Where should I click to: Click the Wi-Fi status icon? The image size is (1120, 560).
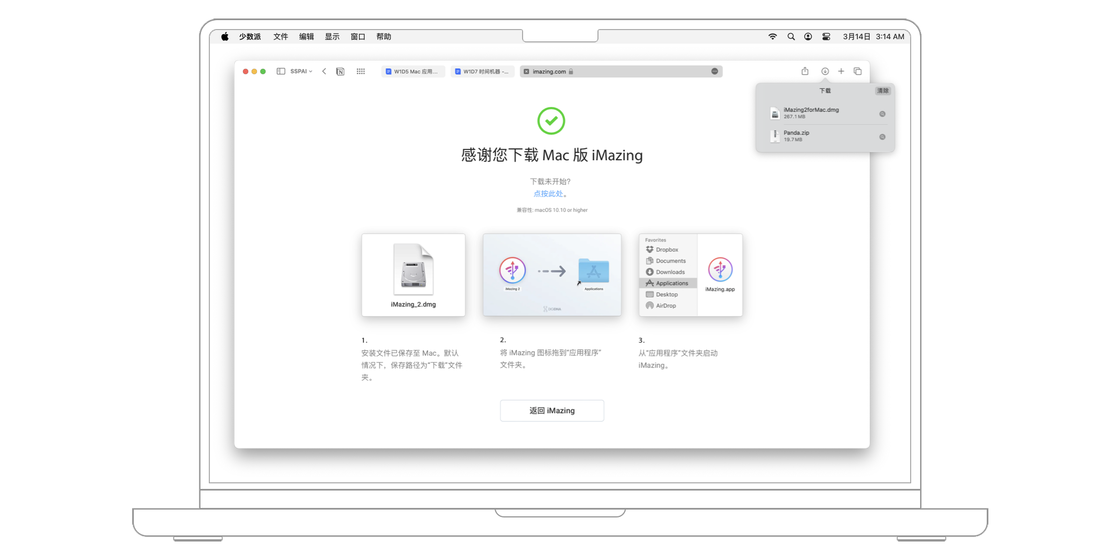772,36
